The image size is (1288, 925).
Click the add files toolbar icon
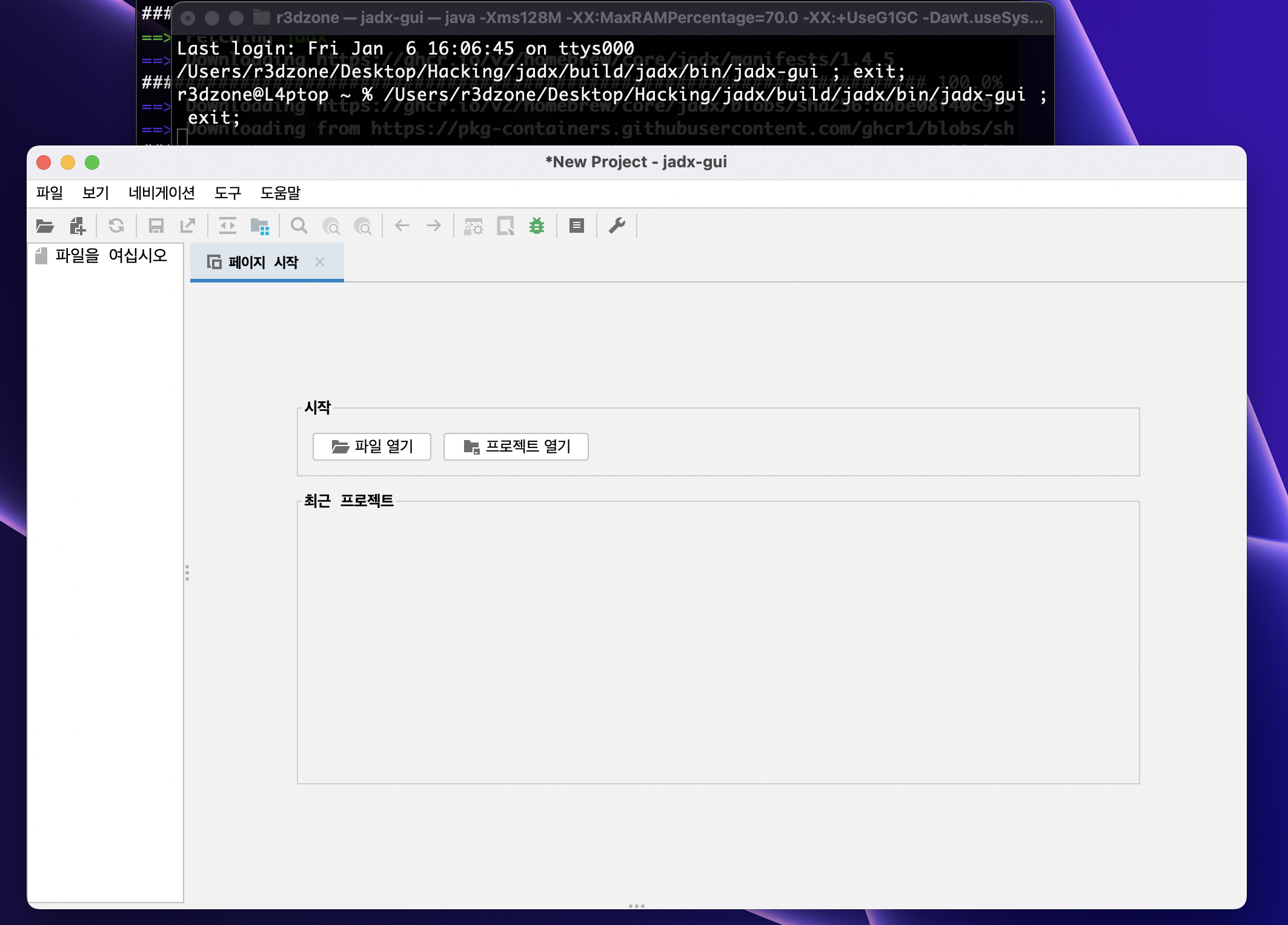click(78, 226)
